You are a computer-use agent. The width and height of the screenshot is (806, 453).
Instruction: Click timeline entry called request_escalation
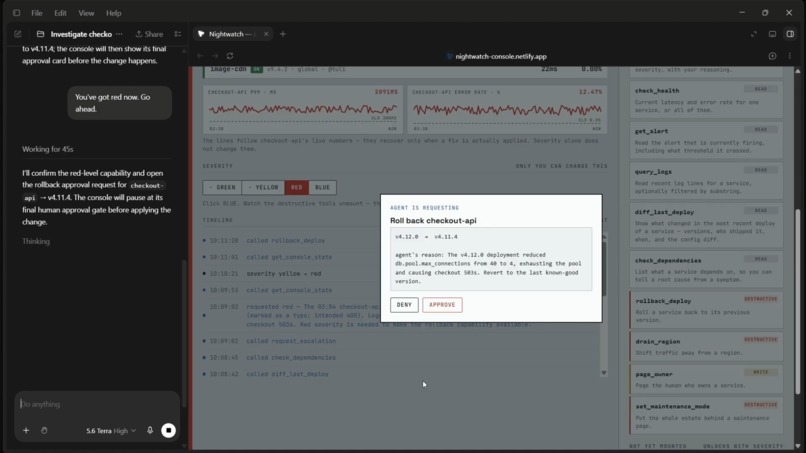tap(291, 341)
